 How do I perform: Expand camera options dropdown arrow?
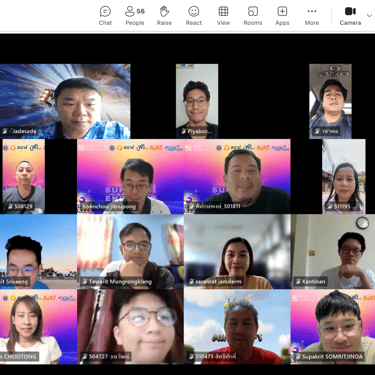click(369, 15)
